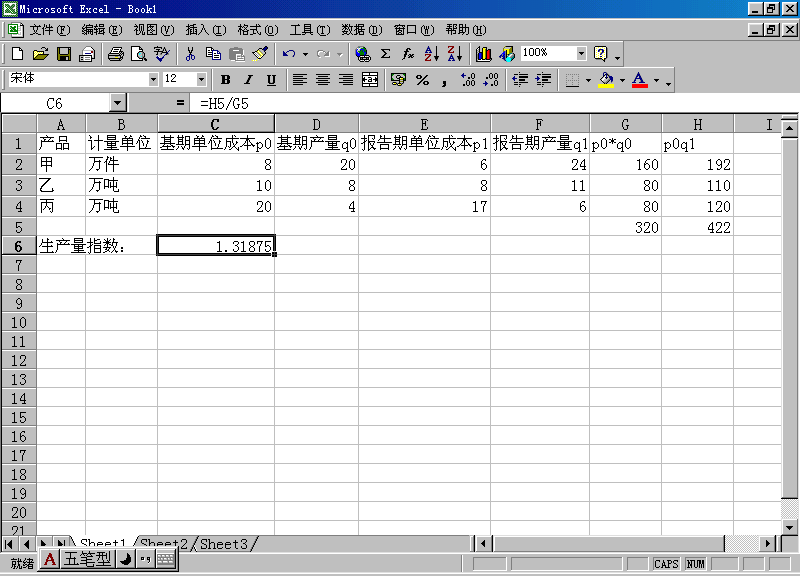Screen dimensions: 800x576
Task: Toggle bold formatting
Action: [x=225, y=80]
